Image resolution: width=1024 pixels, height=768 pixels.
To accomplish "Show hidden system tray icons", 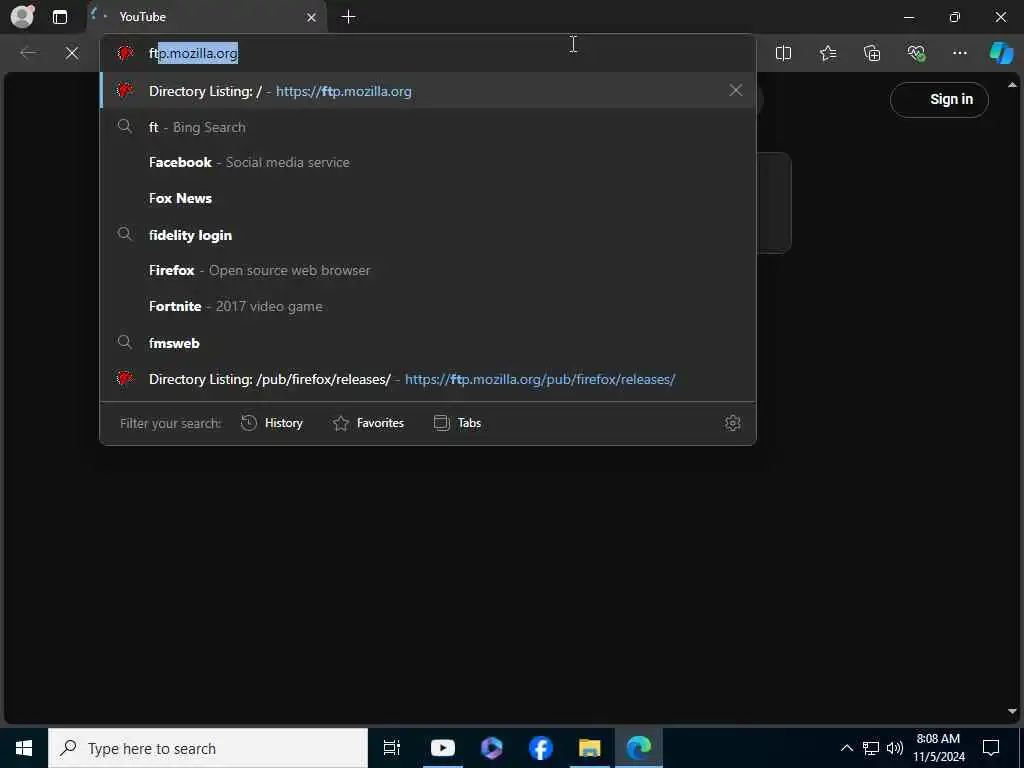I will pyautogui.click(x=846, y=748).
